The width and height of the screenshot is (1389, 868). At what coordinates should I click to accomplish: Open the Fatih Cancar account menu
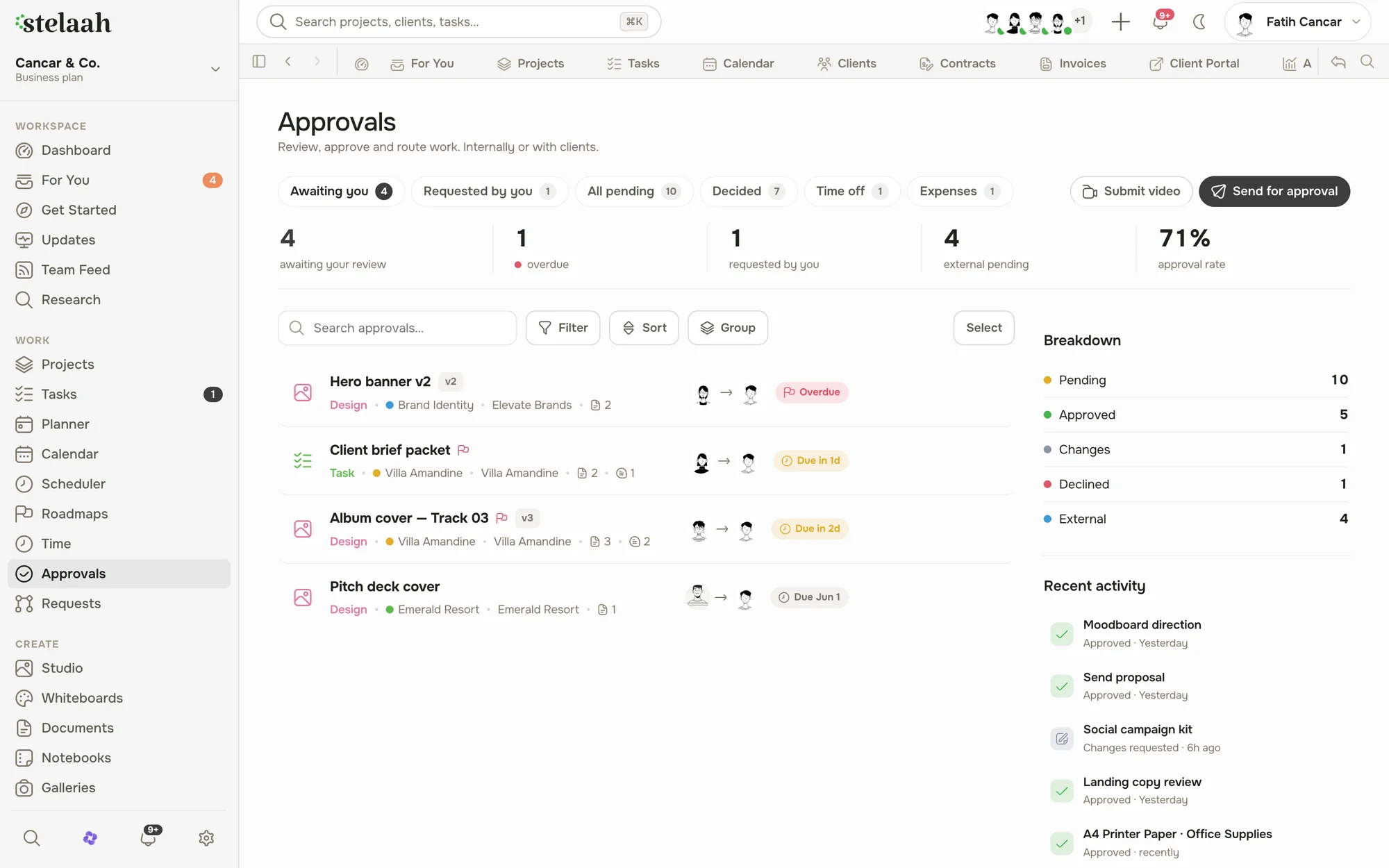[x=1297, y=22]
